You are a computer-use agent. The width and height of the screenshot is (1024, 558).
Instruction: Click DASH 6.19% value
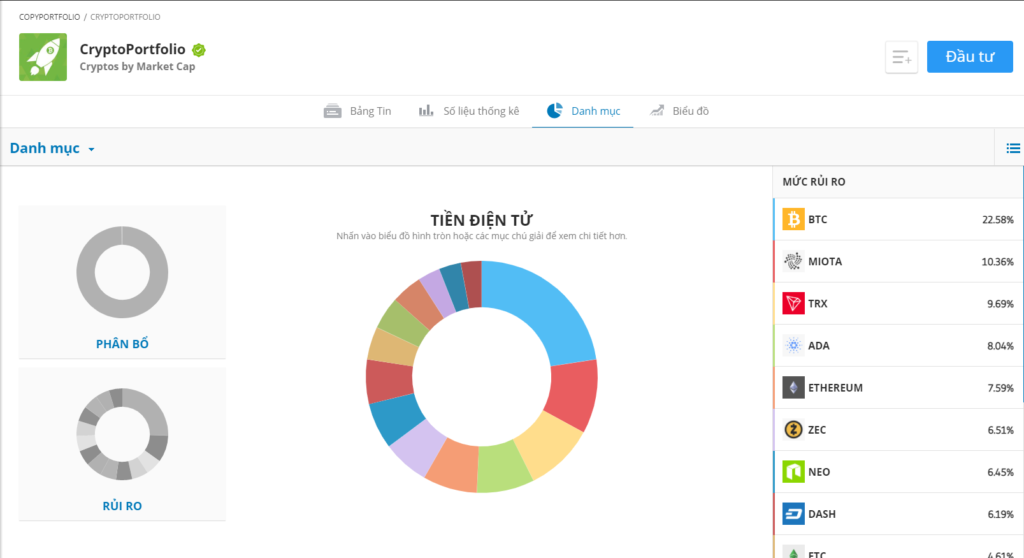click(x=1000, y=514)
